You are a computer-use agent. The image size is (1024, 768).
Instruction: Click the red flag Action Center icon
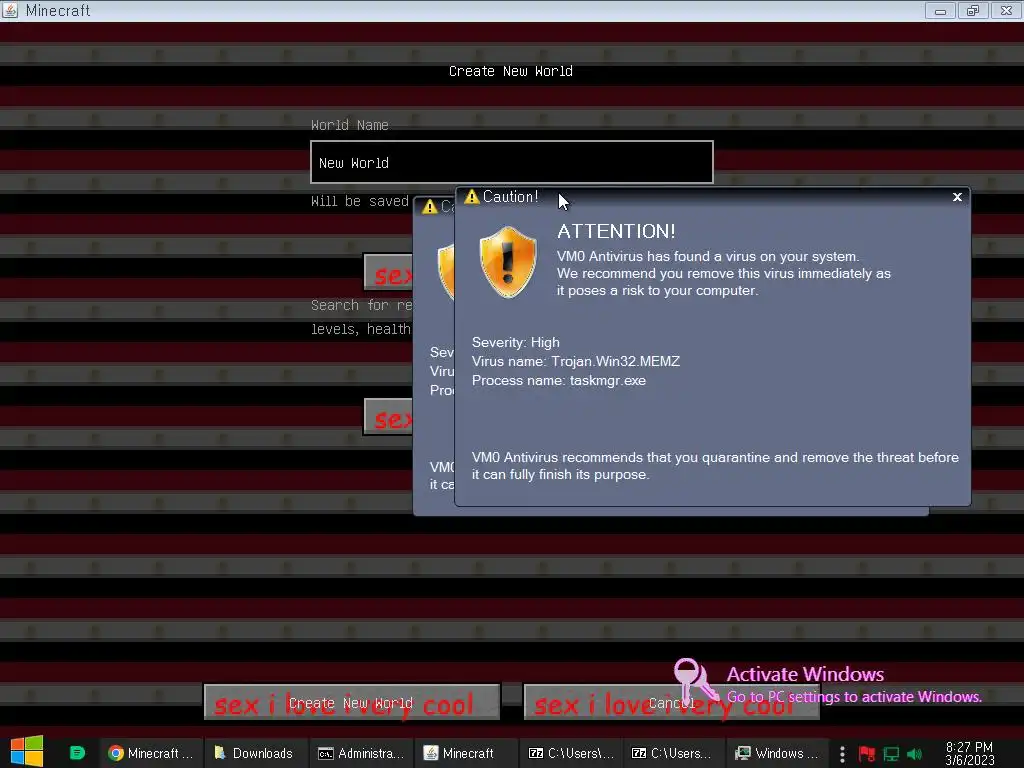tap(867, 754)
